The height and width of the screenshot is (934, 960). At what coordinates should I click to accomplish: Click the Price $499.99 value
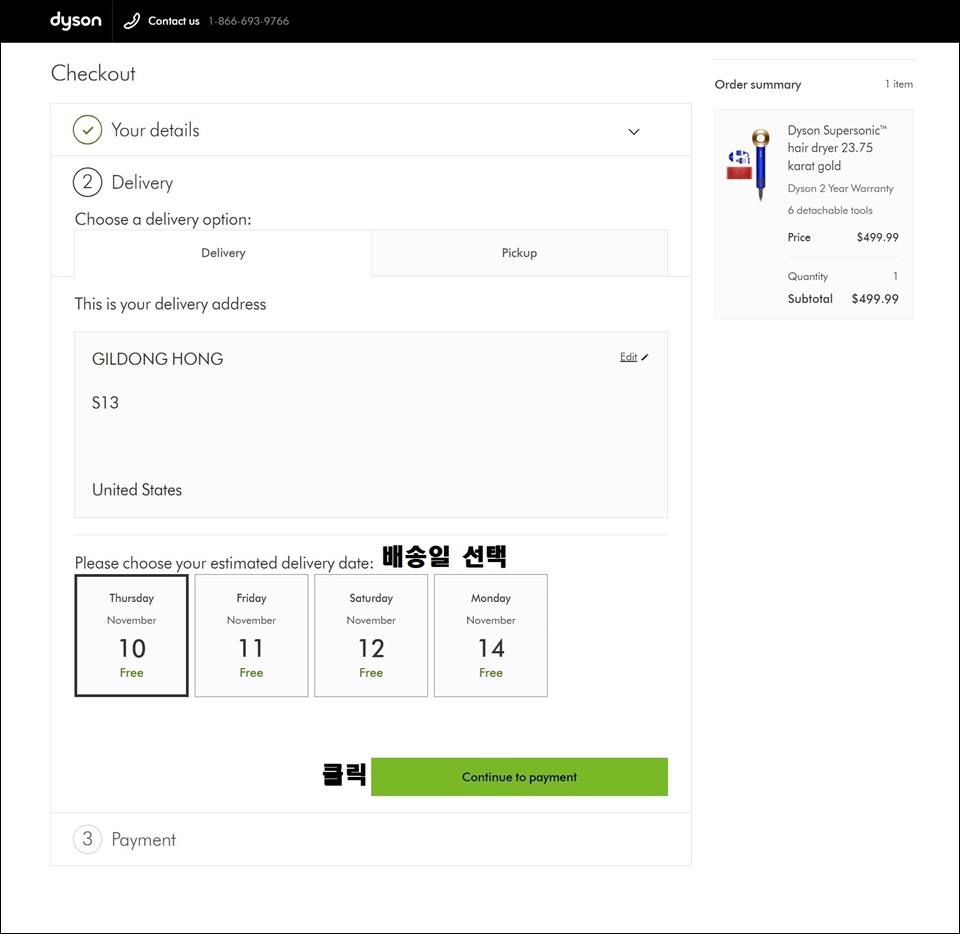pos(877,237)
